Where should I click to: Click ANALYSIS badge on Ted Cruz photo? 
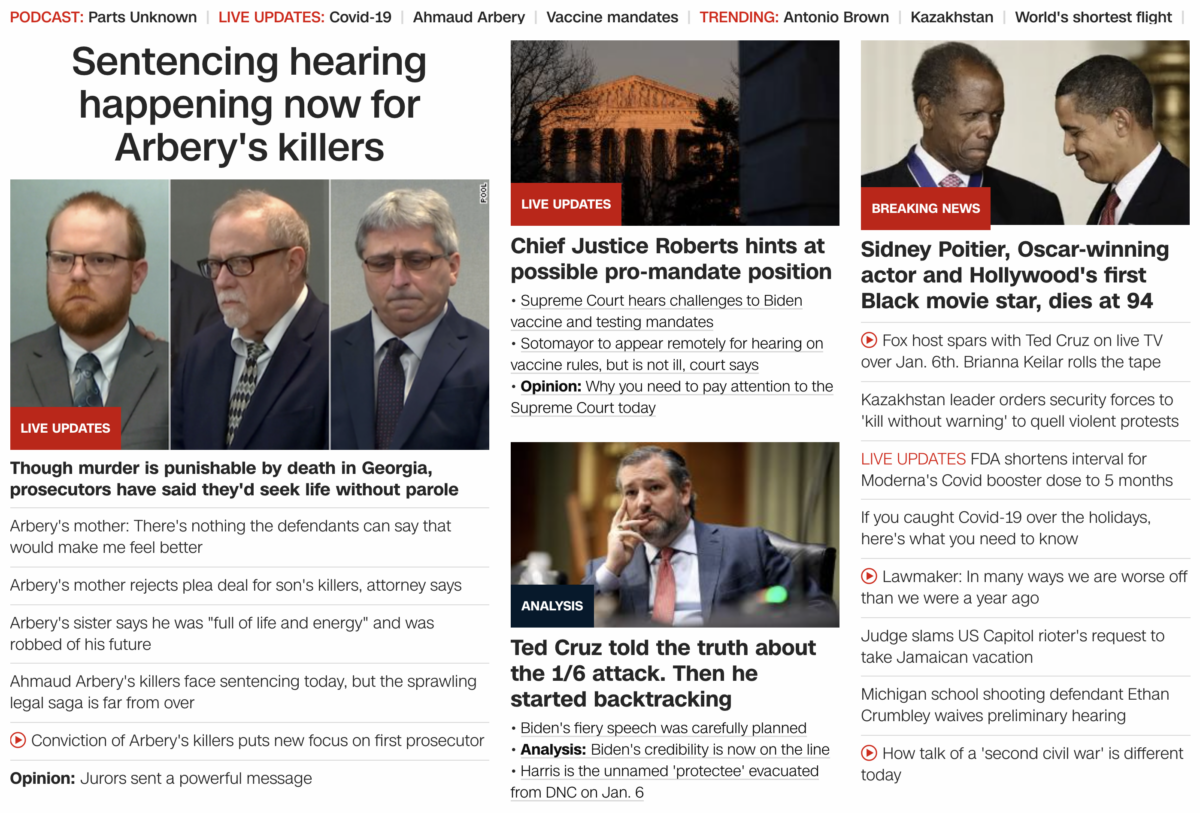point(552,606)
